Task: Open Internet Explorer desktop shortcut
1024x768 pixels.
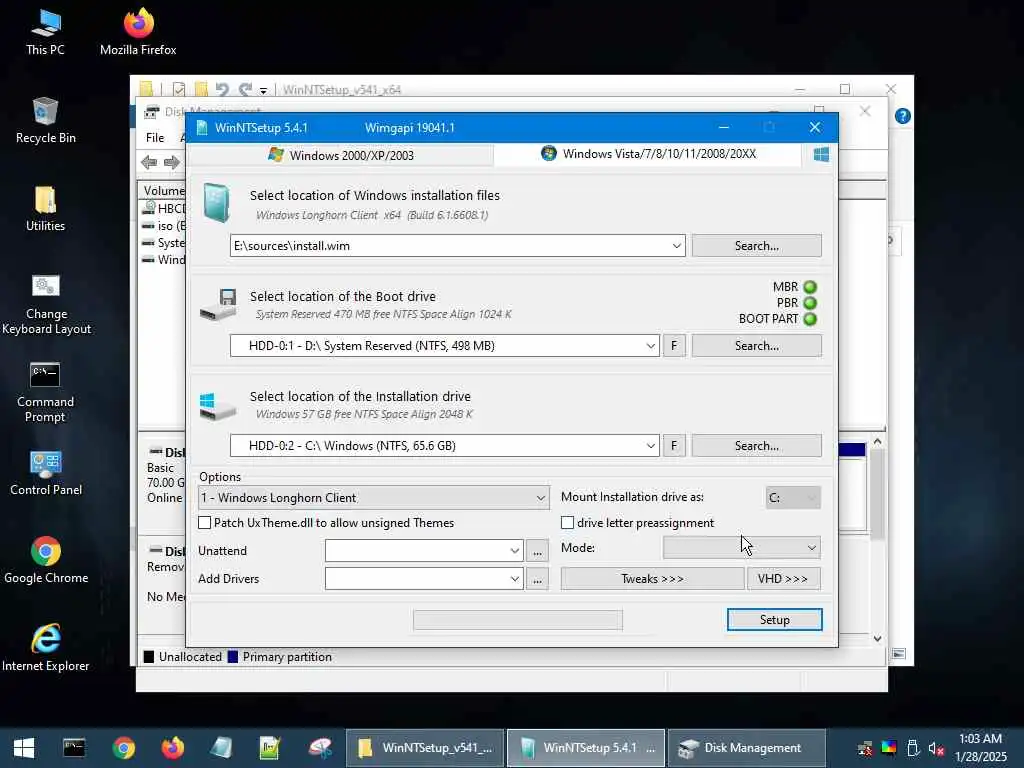Action: 46,648
